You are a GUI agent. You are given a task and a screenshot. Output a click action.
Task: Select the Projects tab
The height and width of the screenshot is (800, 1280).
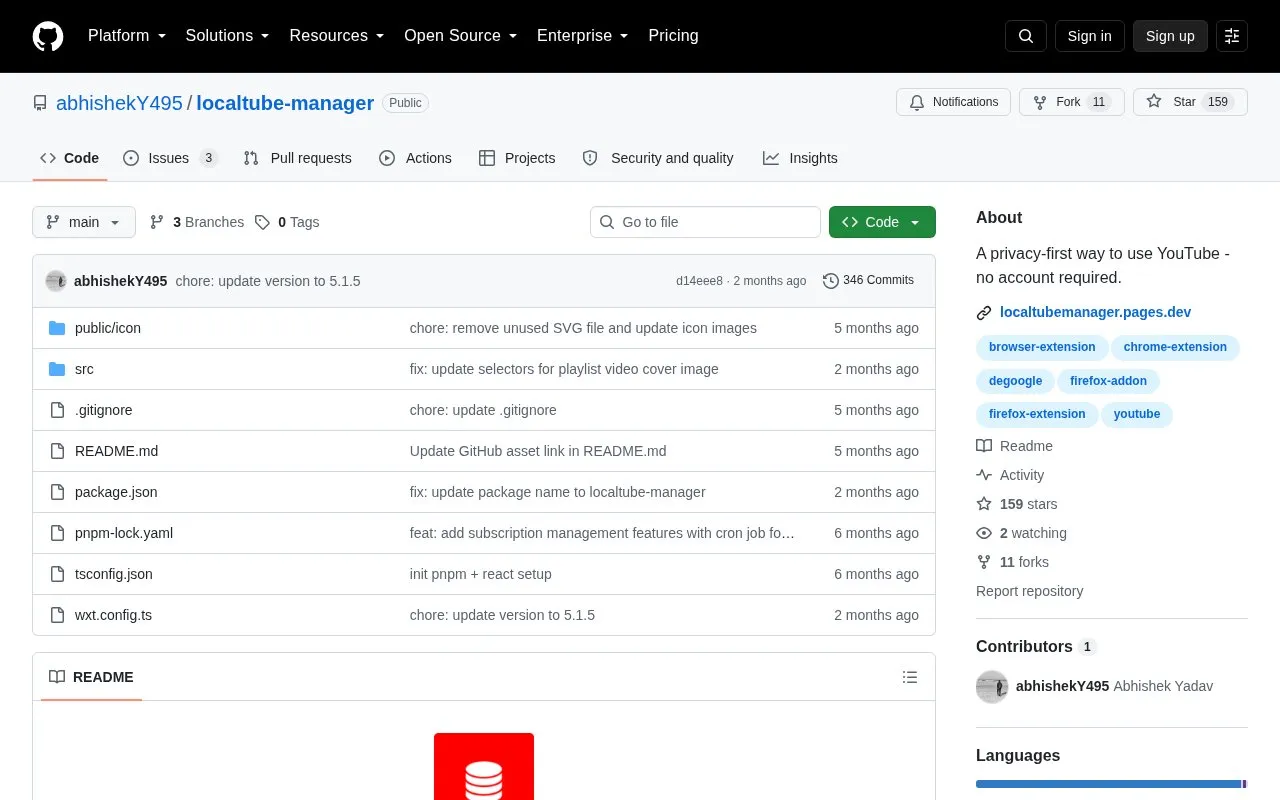[517, 158]
